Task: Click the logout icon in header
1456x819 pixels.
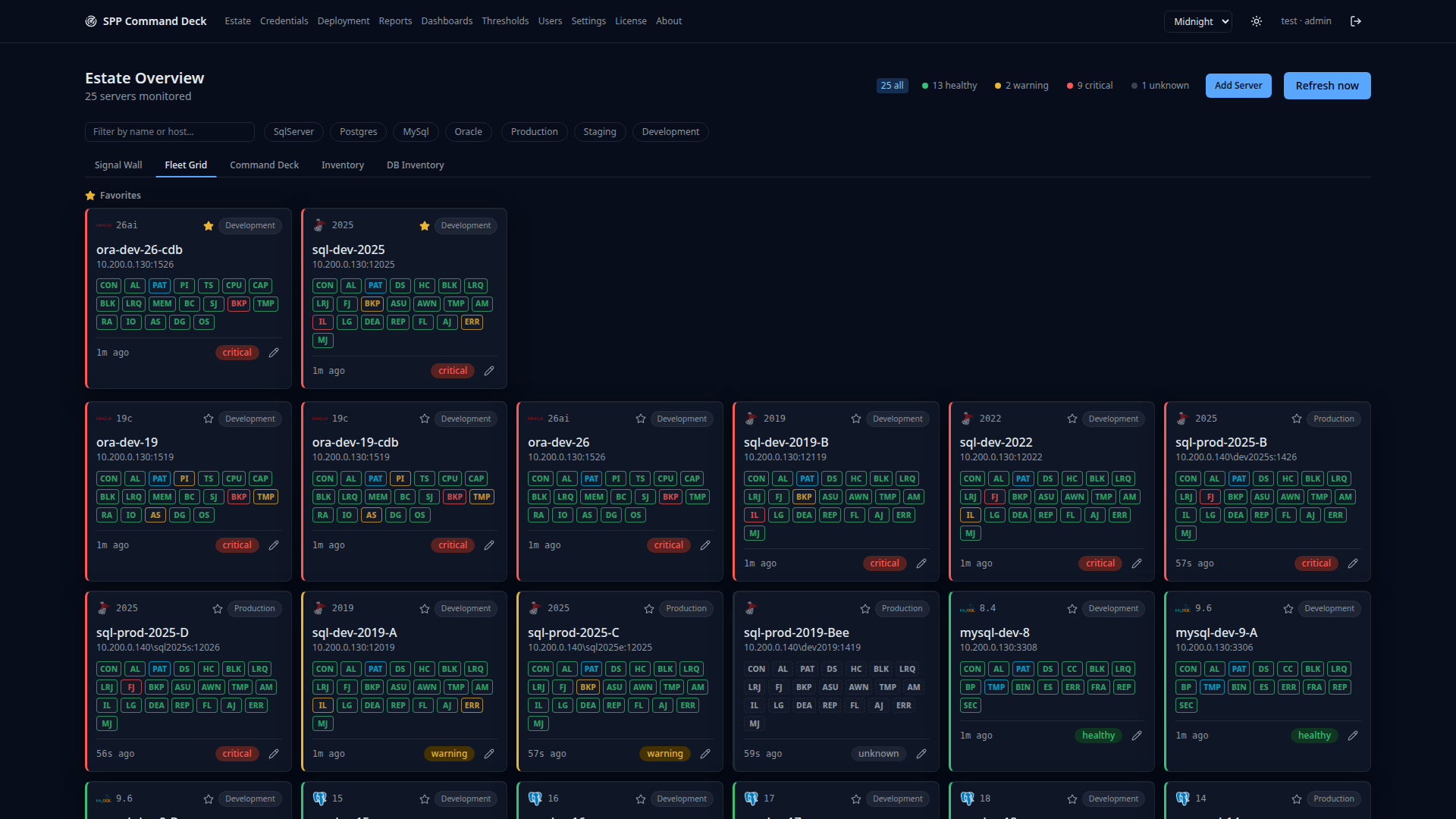Action: (x=1356, y=21)
